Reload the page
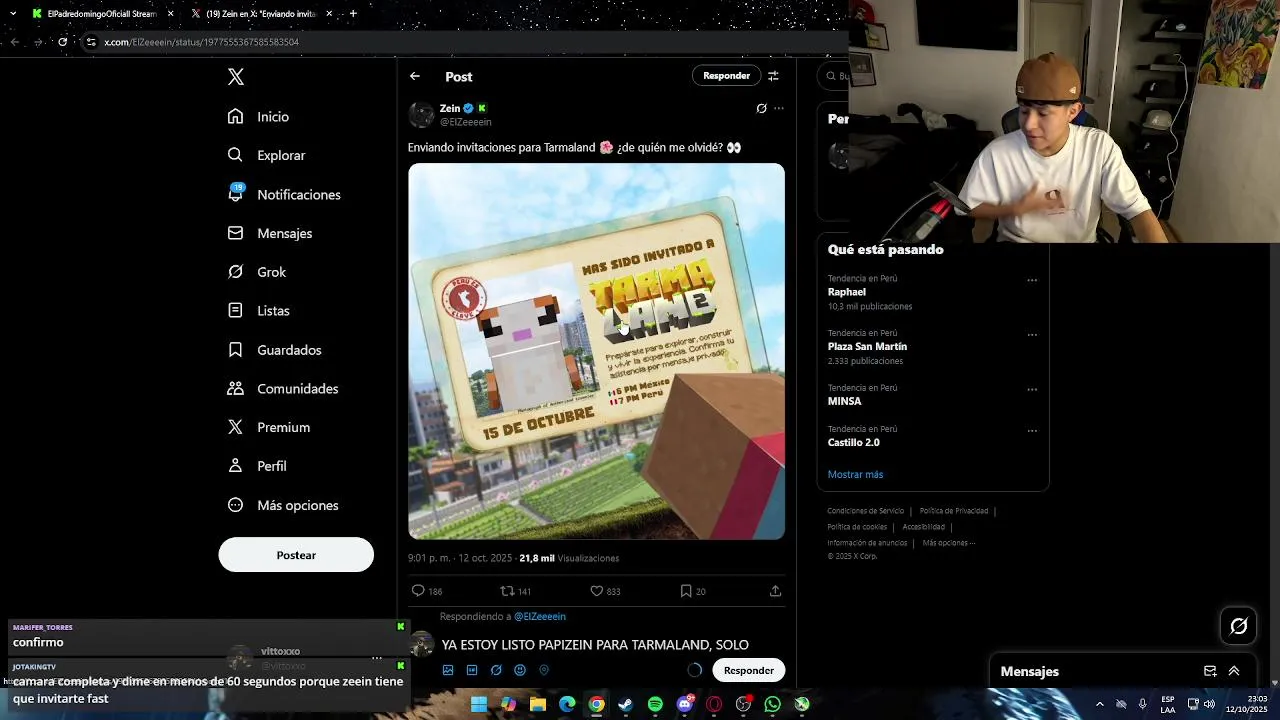The image size is (1280, 720). click(62, 42)
